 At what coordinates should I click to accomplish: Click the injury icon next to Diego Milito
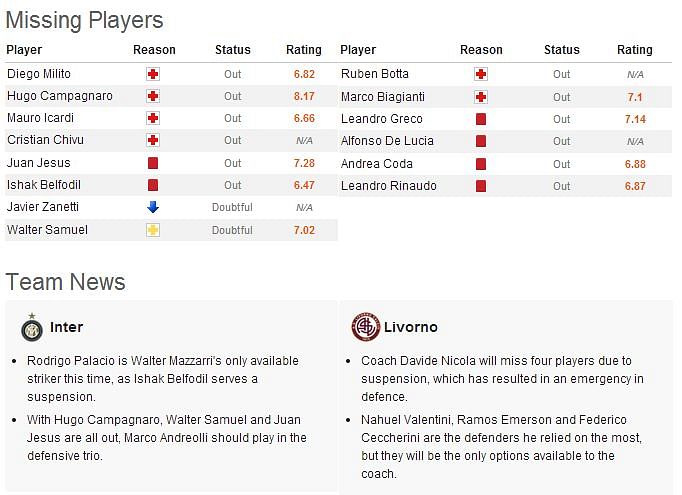point(153,74)
